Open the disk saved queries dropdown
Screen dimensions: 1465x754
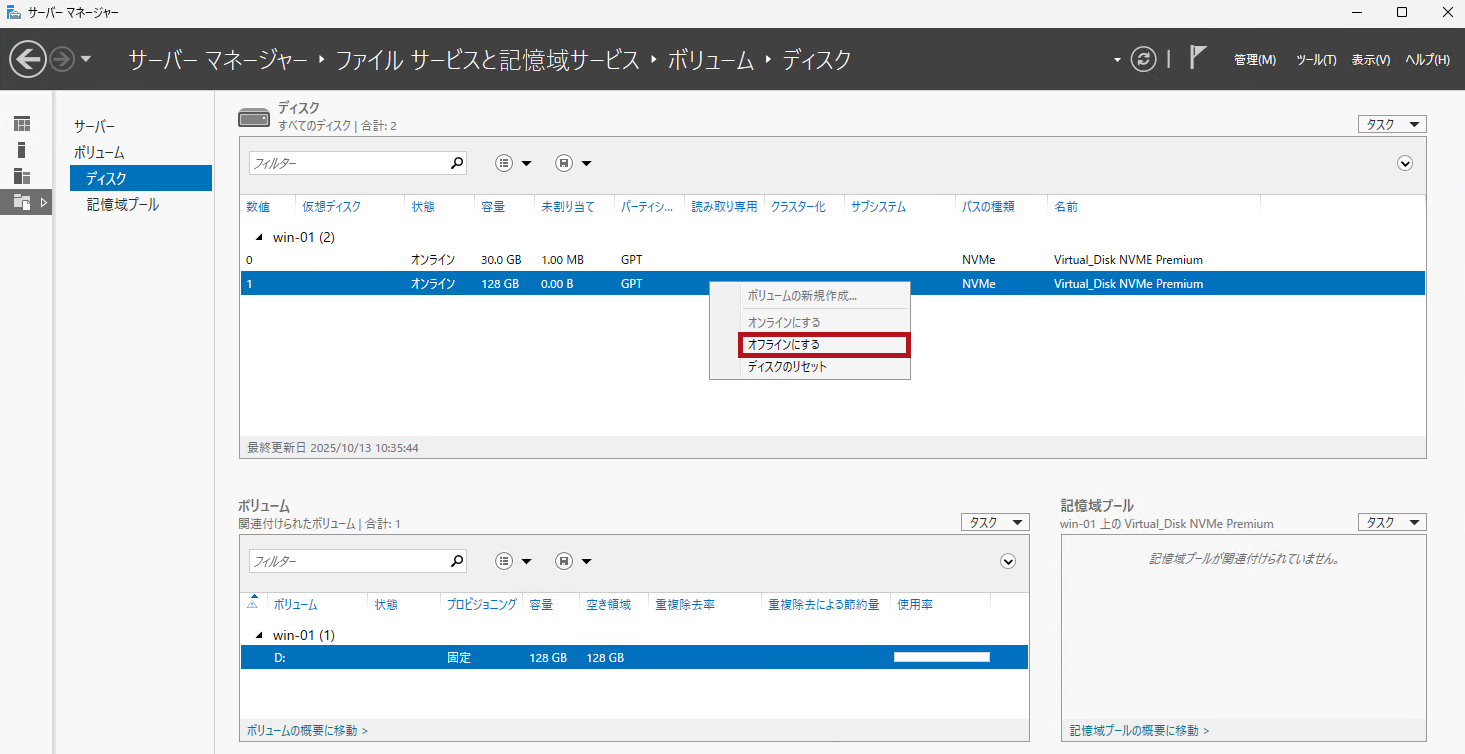574,163
